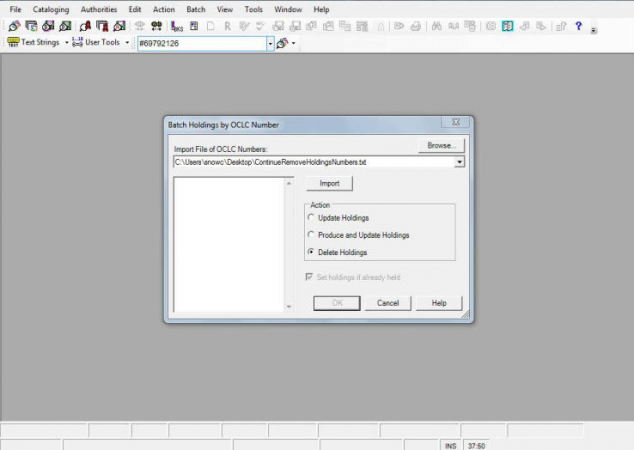Open the User Tools dropdown arrow
634x450 pixels.
click(x=127, y=42)
